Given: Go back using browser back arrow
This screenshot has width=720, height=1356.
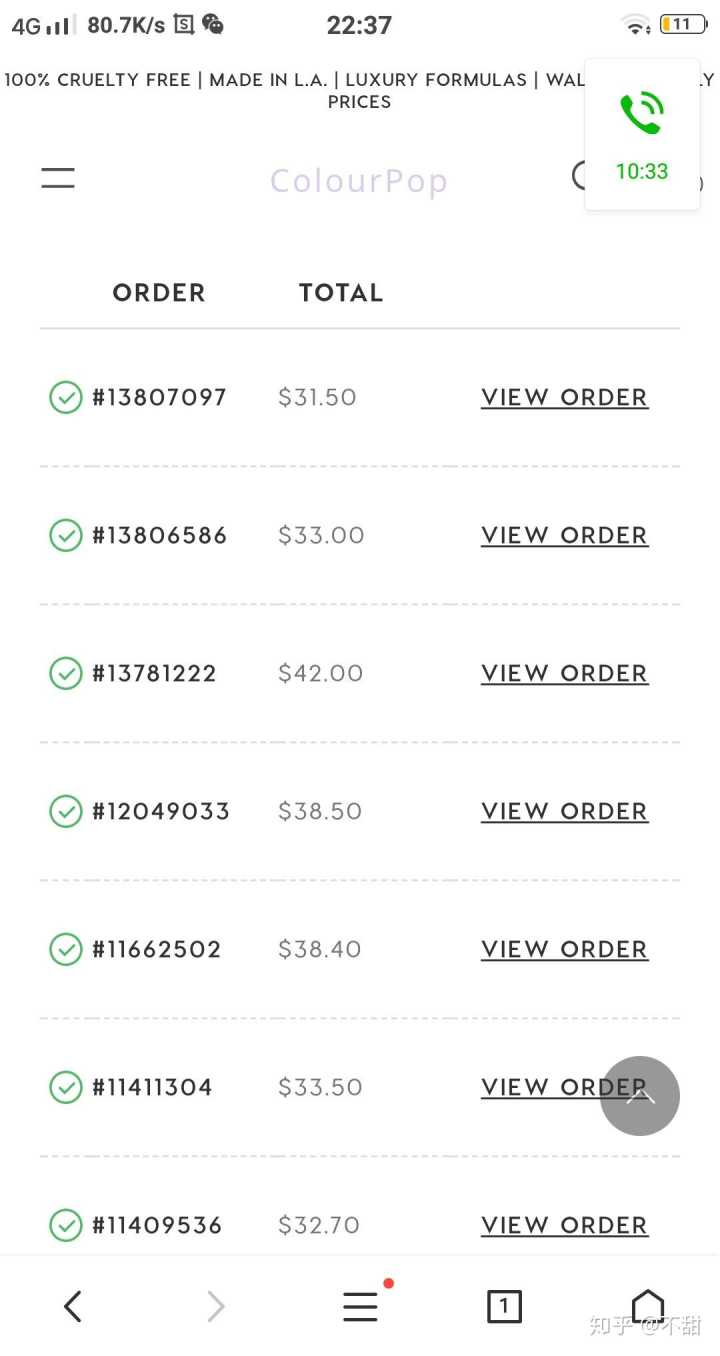Looking at the screenshot, I should click(72, 1306).
